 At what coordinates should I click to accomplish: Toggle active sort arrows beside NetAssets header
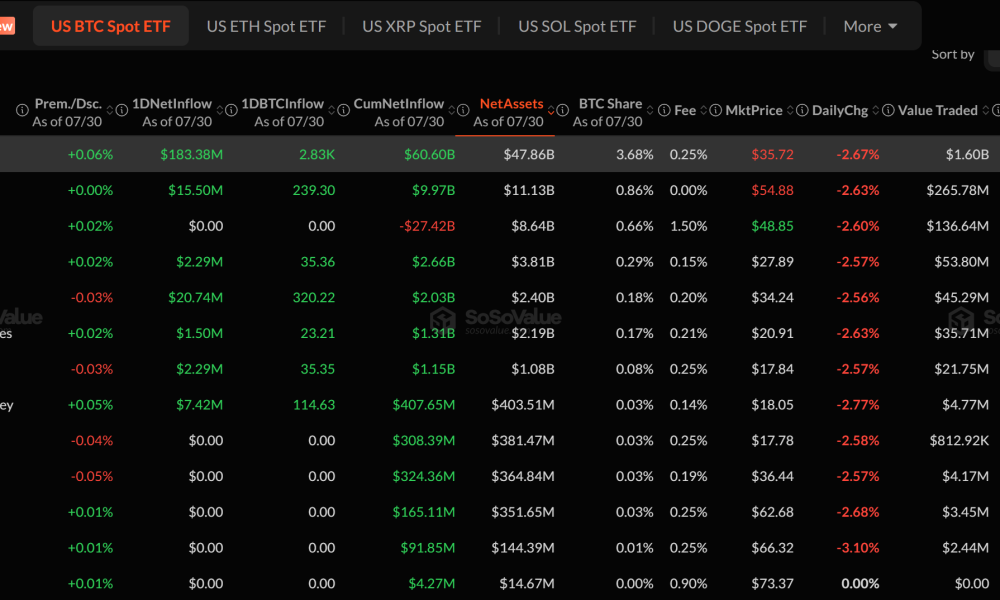coord(551,110)
